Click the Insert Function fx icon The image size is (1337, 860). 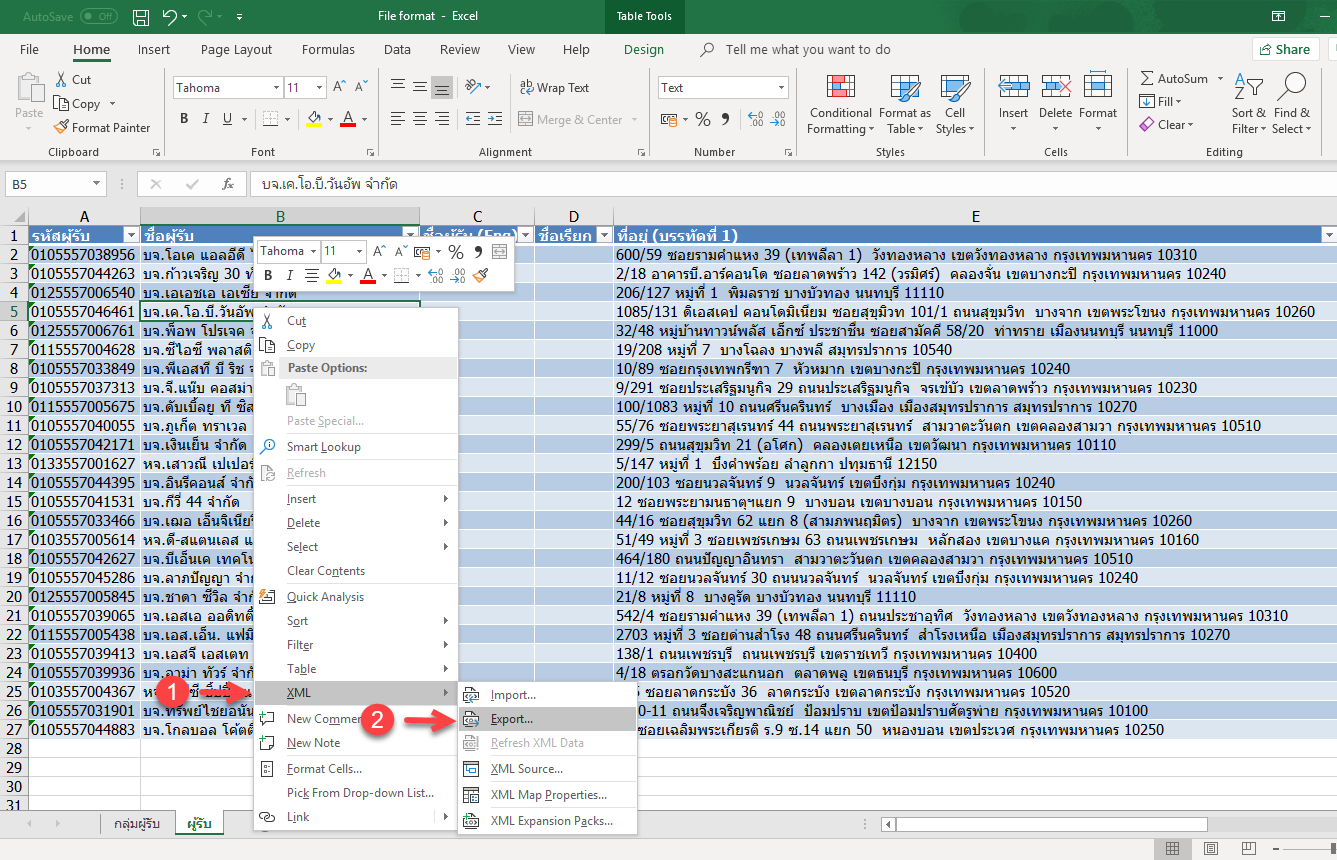coord(228,184)
